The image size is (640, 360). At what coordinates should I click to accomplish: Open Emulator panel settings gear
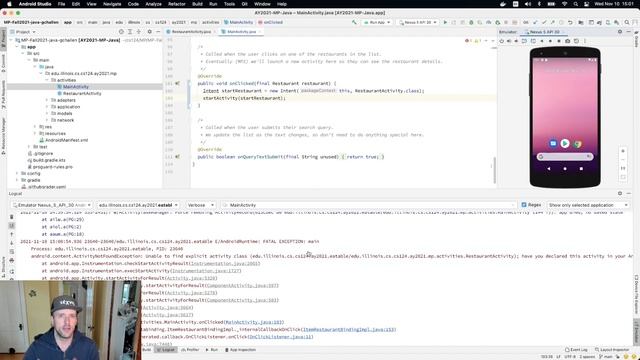pyautogui.click(x=620, y=32)
